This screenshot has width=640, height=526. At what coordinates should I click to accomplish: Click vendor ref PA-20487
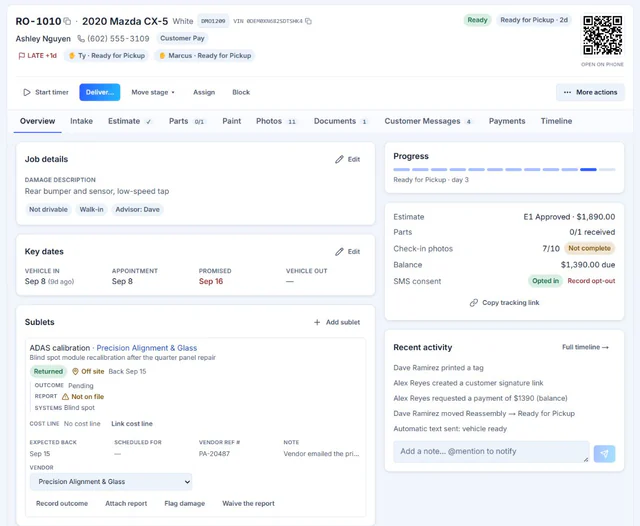point(214,454)
